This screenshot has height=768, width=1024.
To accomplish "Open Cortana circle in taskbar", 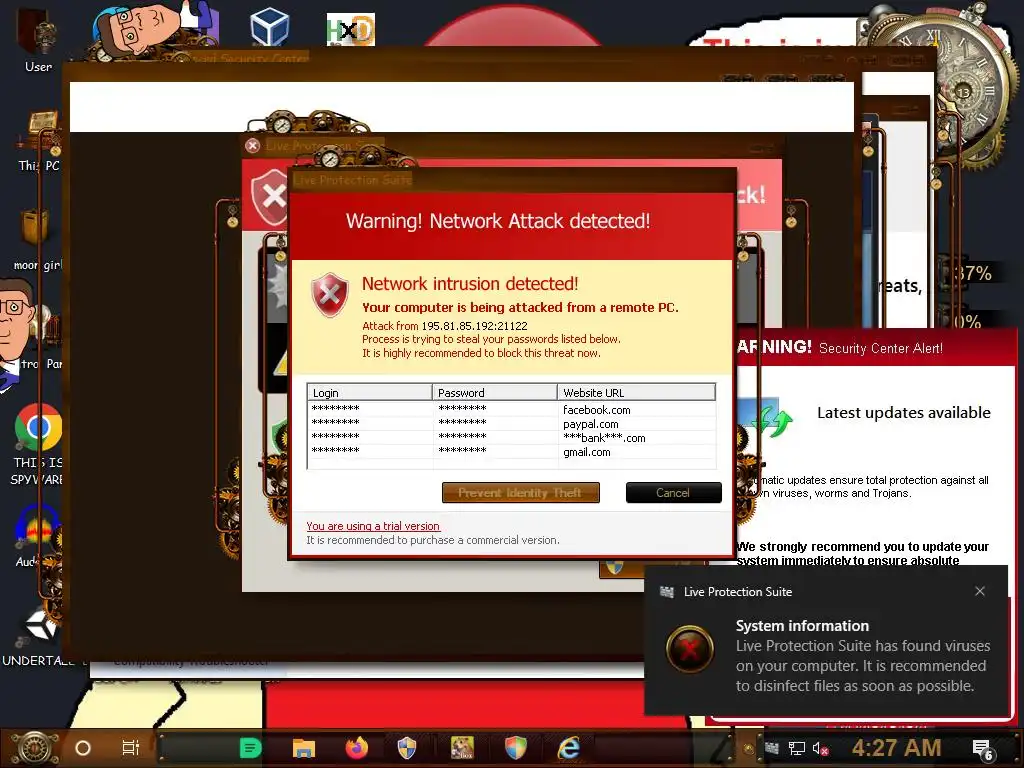I will coord(83,748).
